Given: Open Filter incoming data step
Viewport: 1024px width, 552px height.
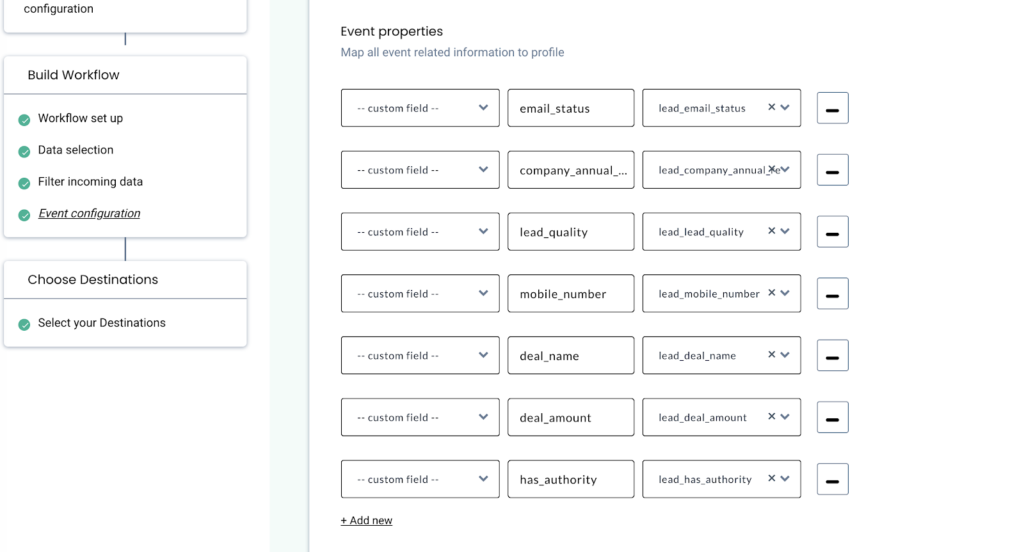Looking at the screenshot, I should point(90,182).
